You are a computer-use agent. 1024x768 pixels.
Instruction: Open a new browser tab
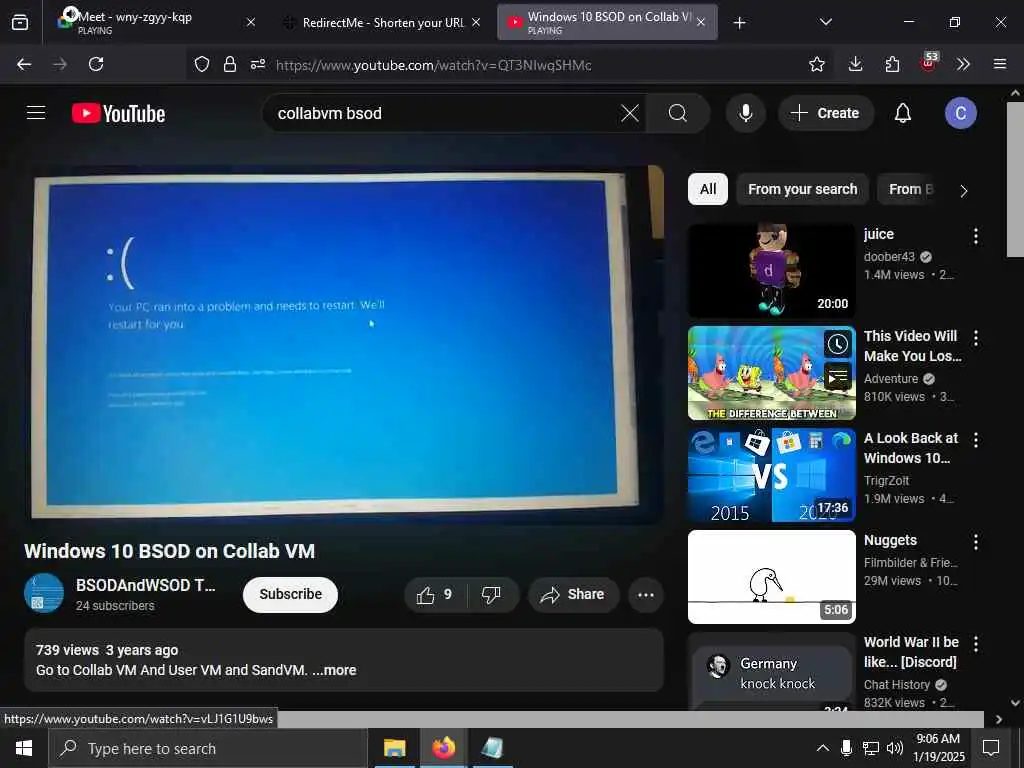(739, 23)
